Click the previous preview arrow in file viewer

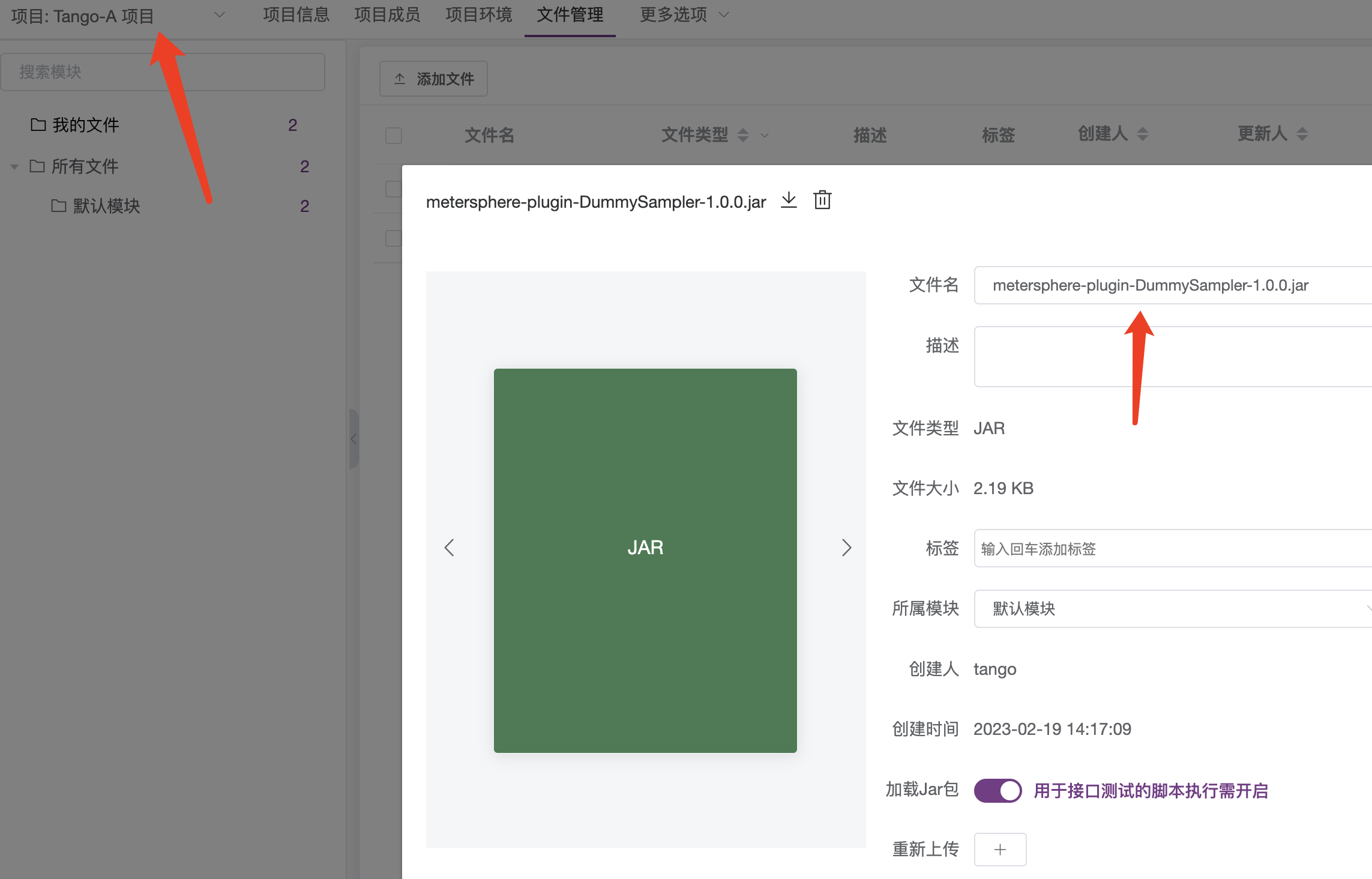(x=449, y=548)
